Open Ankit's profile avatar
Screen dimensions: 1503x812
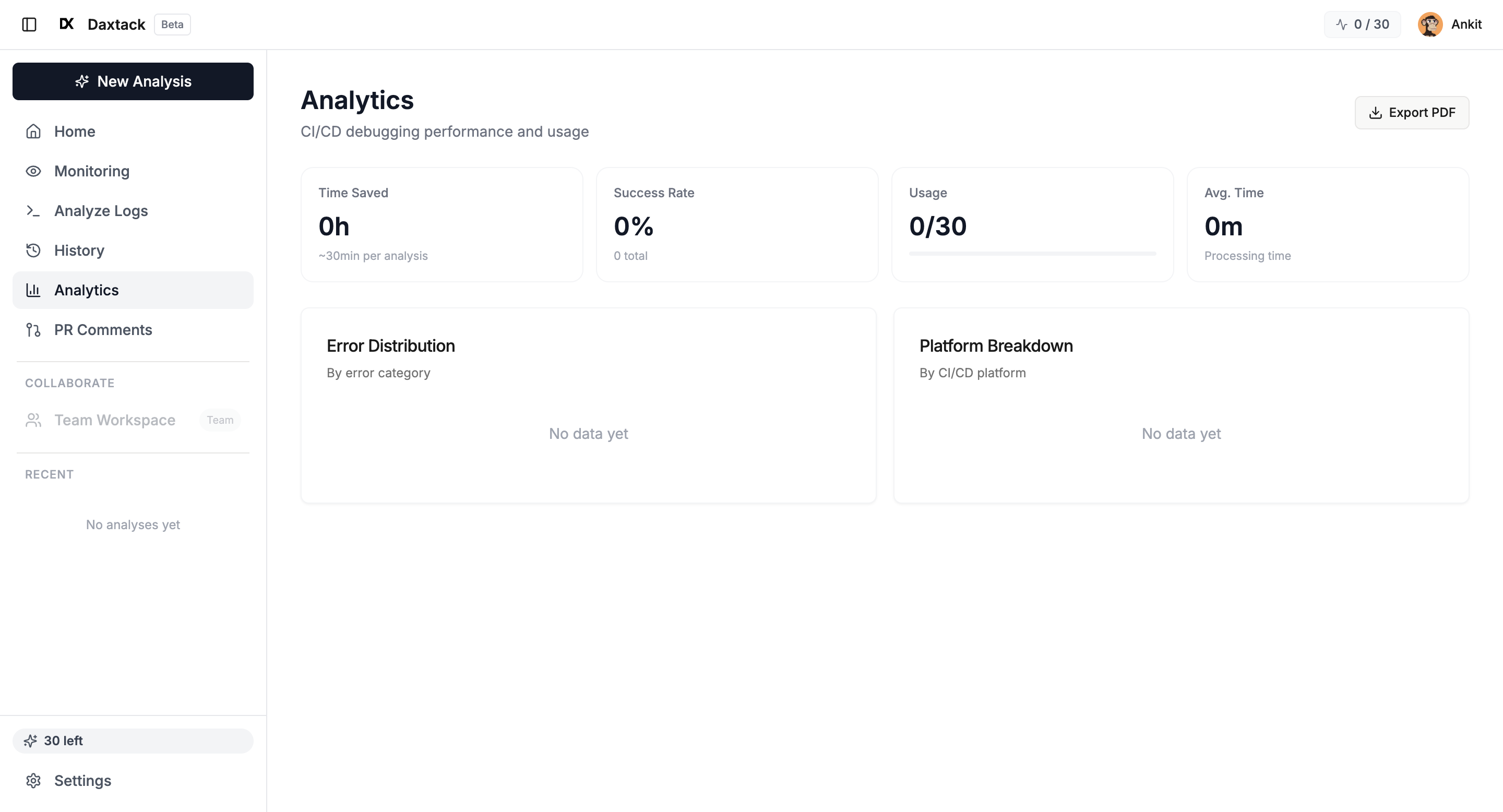coord(1429,24)
